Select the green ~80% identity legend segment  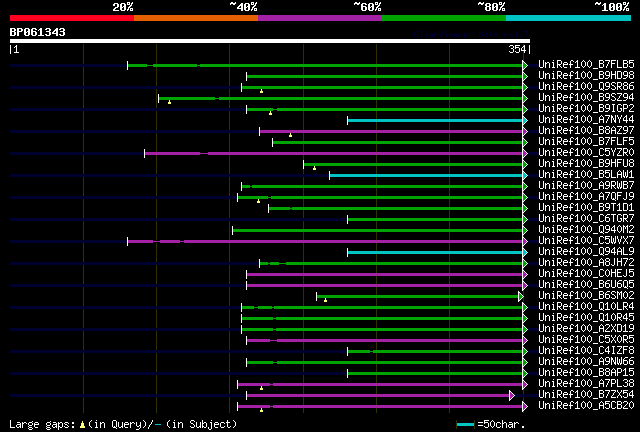pos(444,18)
